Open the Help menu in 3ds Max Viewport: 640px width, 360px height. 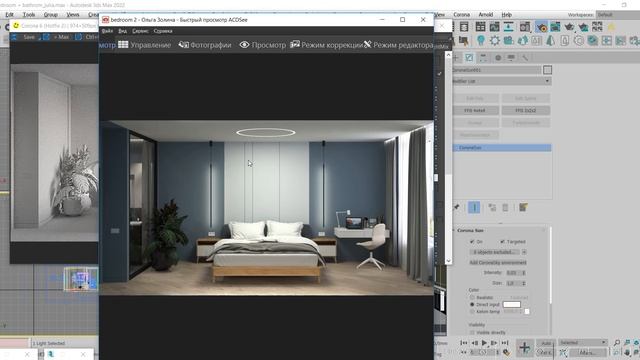pos(507,14)
